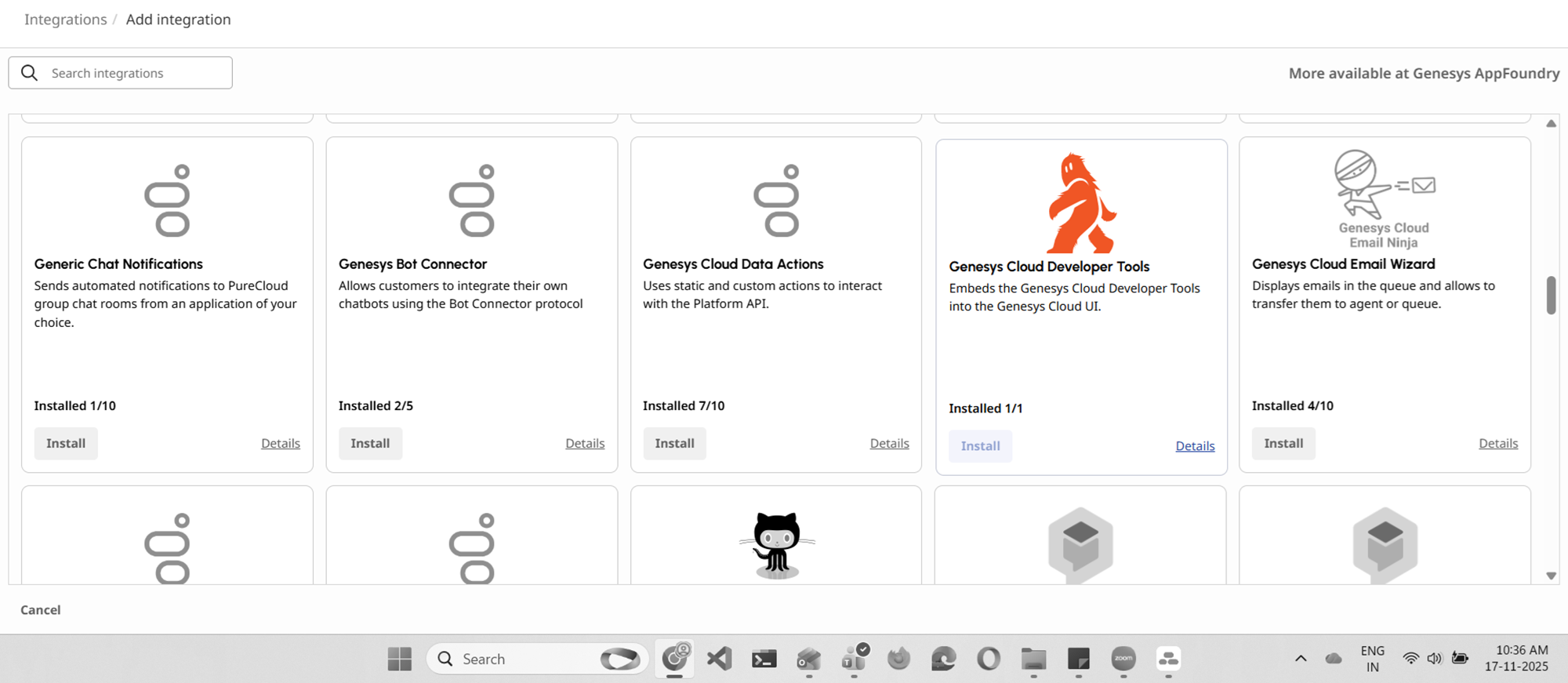
Task: Click Install on Genesys Cloud Developer Tools
Action: (x=980, y=446)
